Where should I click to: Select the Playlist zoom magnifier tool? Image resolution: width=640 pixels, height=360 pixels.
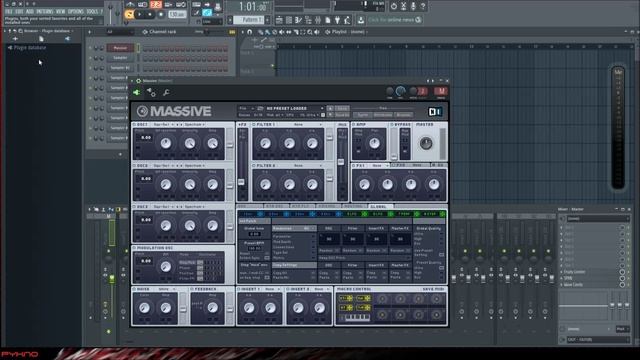310,32
